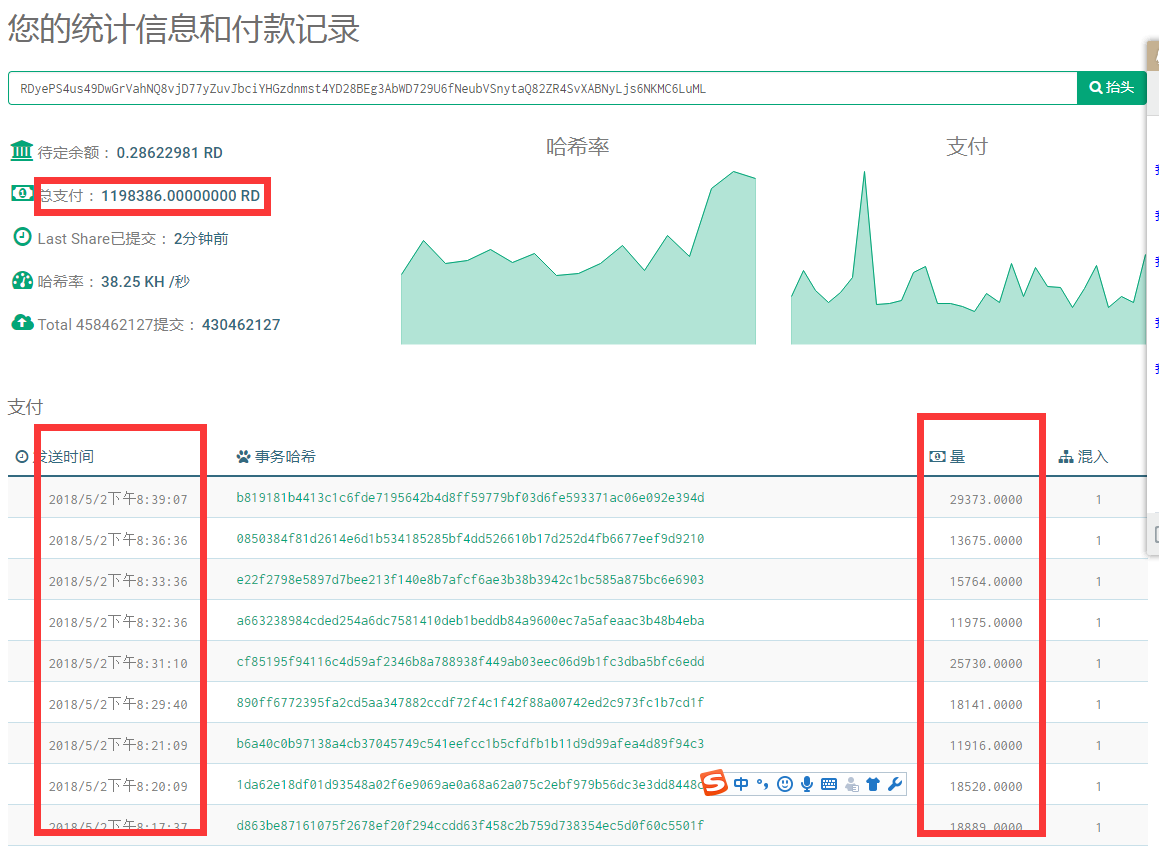Click the wallet address input field
The height and width of the screenshot is (850, 1159).
click(x=543, y=88)
